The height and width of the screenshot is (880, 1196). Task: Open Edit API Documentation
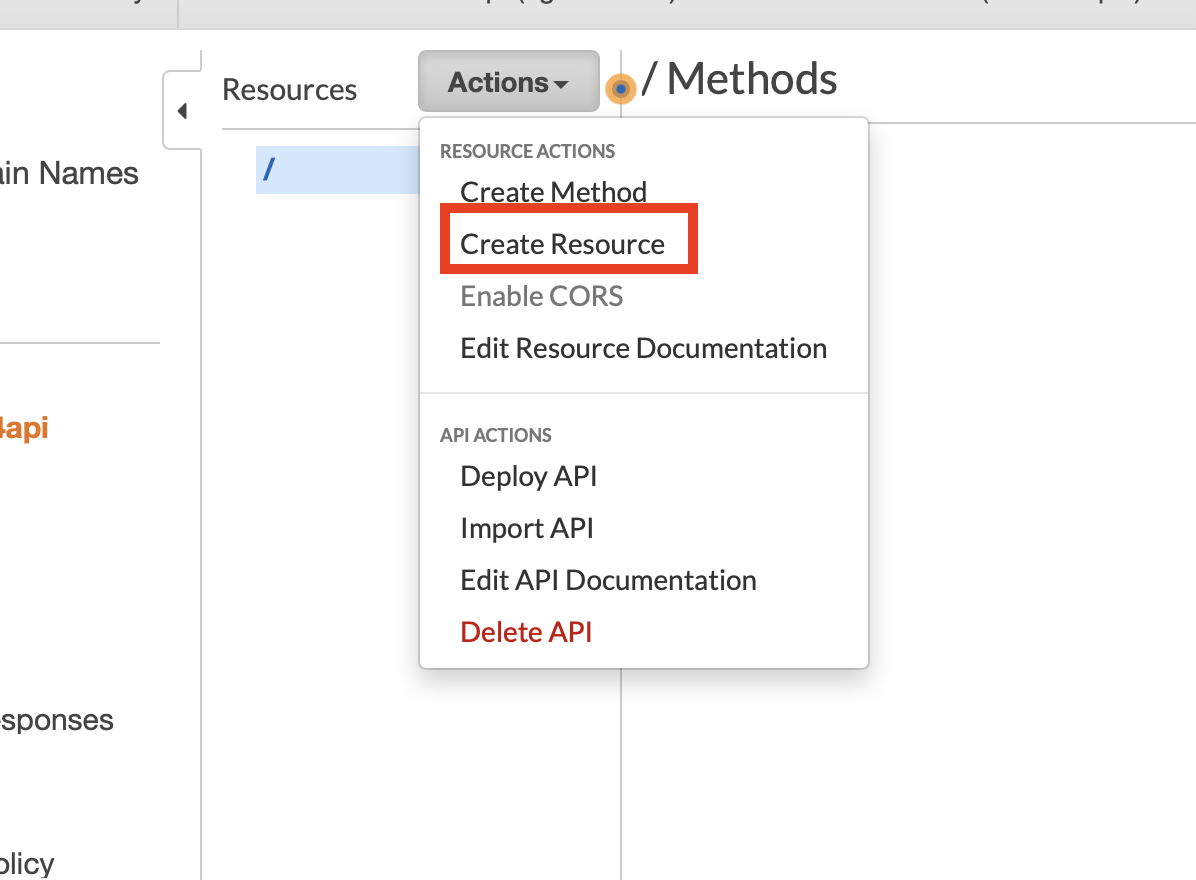(608, 579)
